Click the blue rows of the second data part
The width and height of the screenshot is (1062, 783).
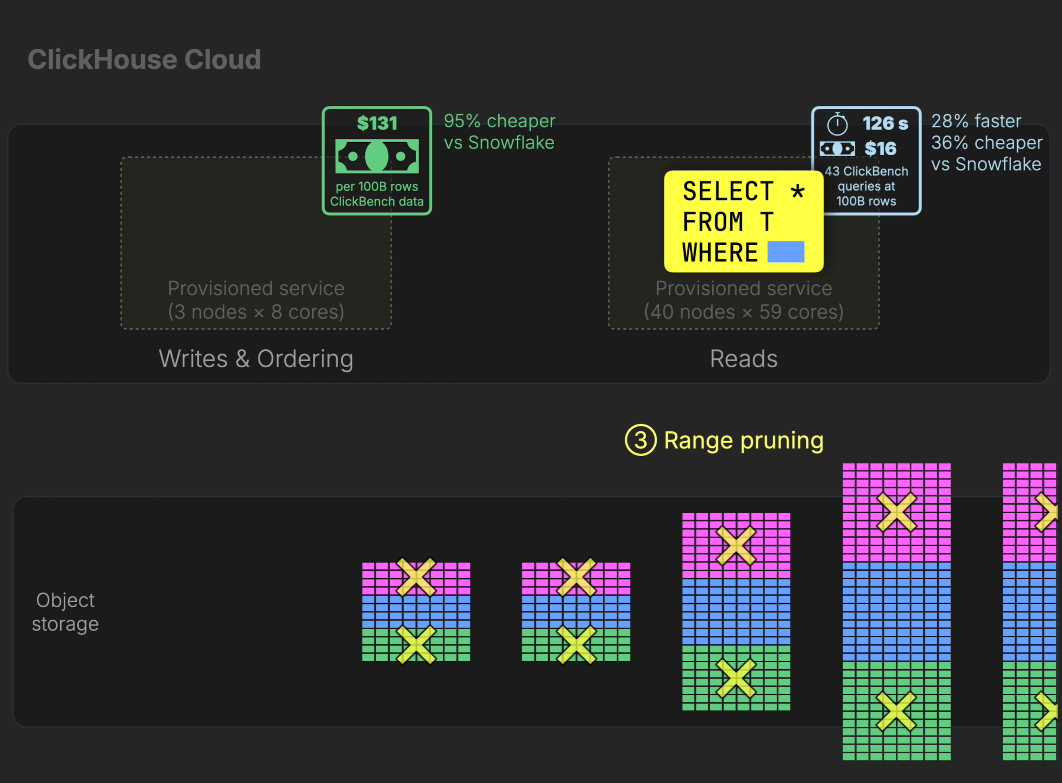pos(576,612)
